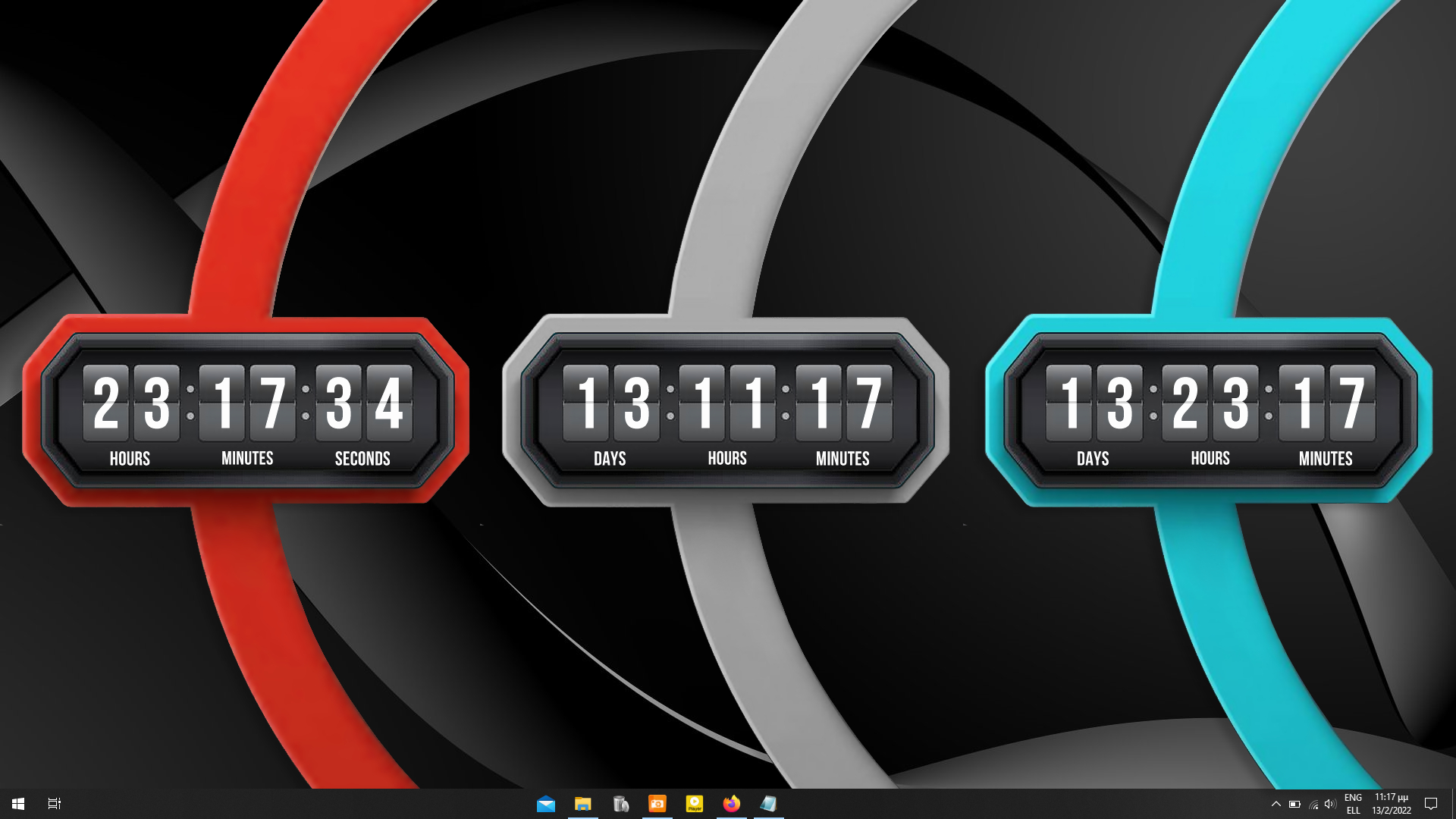This screenshot has height=819, width=1456.
Task: Open Notepad from the taskbar
Action: [768, 804]
